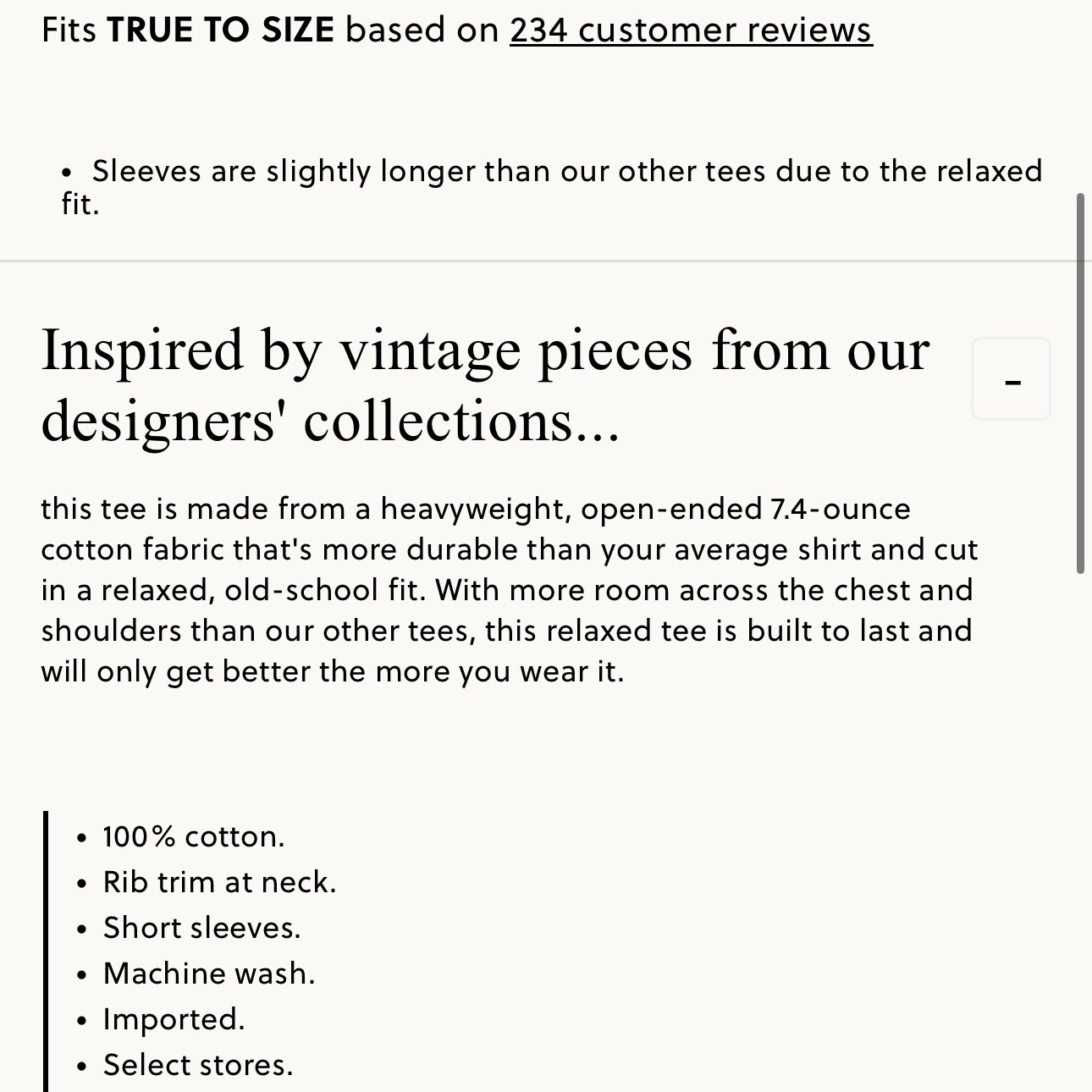
Task: Click the bold TRUE TO SIZE text
Action: click(220, 30)
